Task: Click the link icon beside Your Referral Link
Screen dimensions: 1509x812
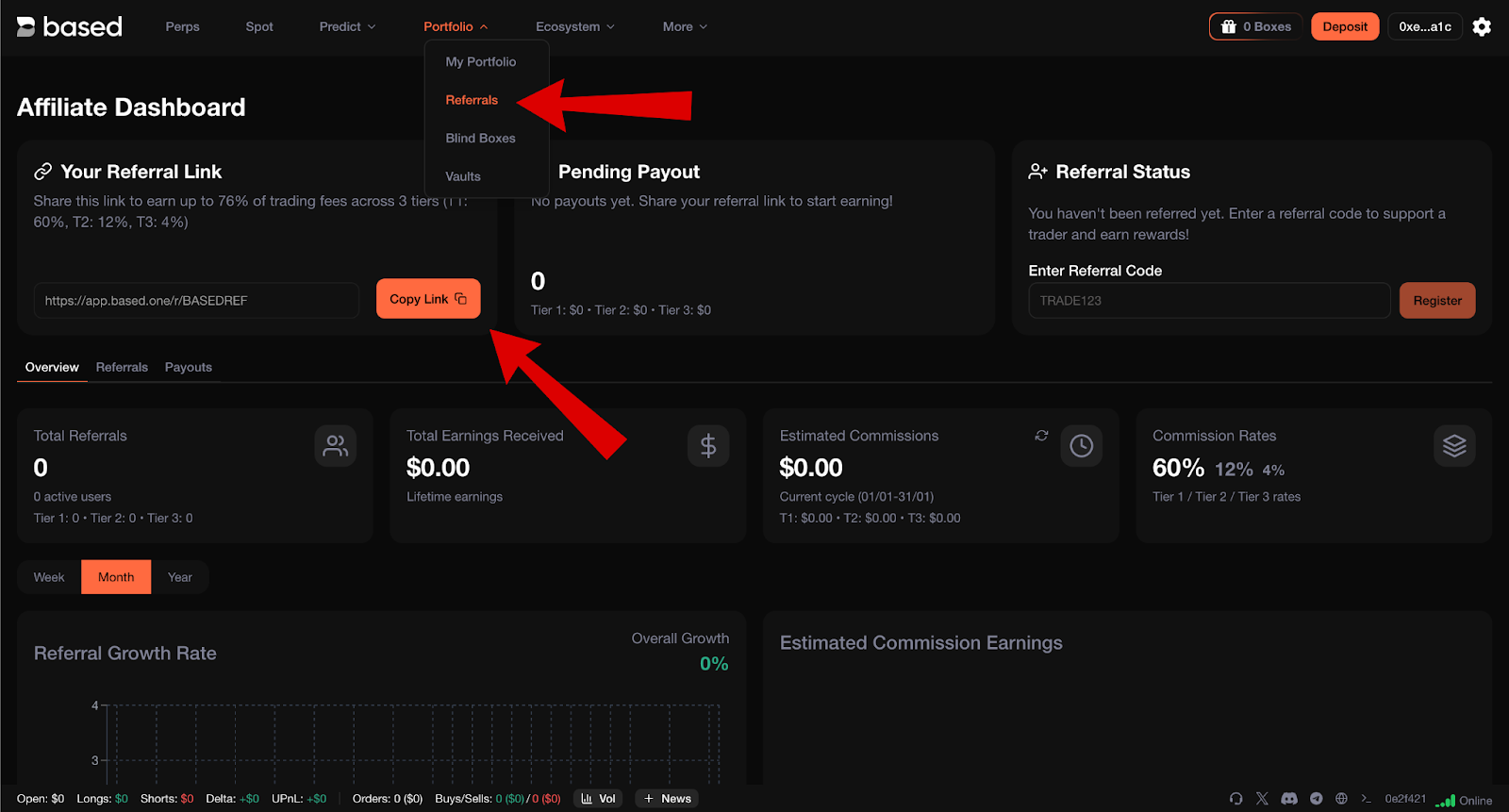Action: pos(42,172)
